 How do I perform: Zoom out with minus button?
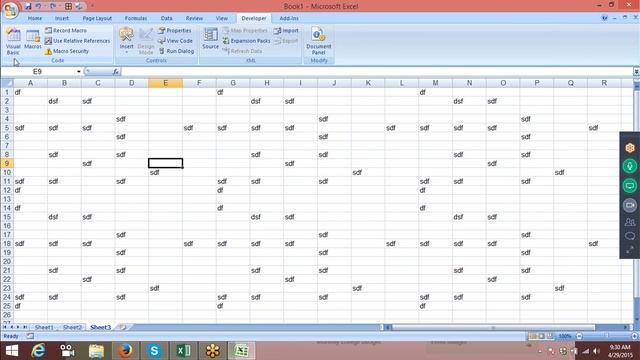(579, 336)
